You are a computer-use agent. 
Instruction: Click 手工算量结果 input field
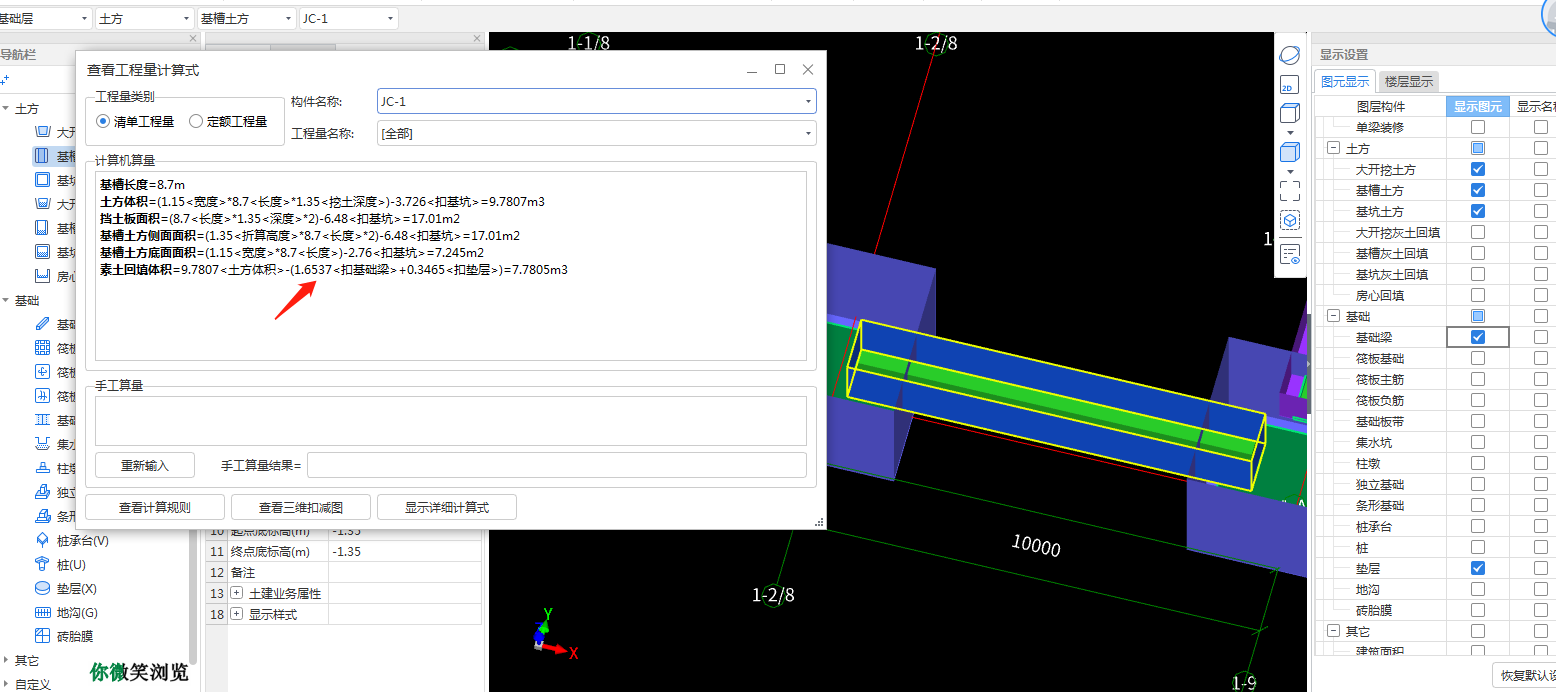pyautogui.click(x=556, y=465)
